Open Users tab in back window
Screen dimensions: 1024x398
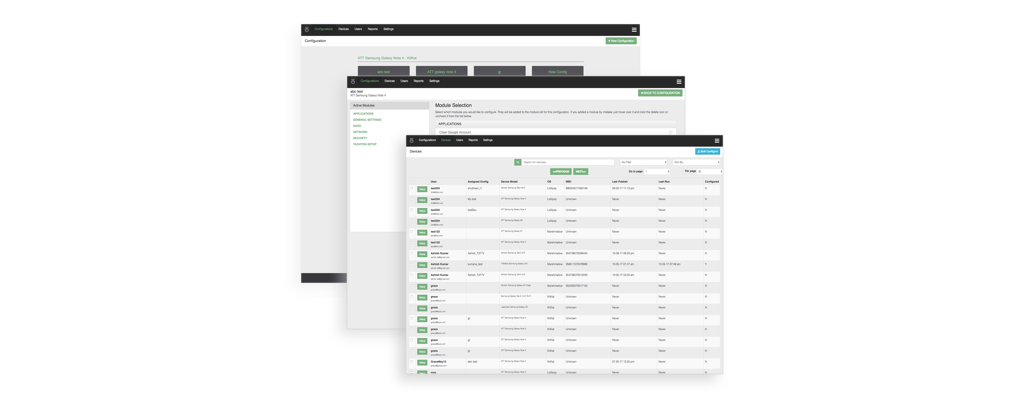pyautogui.click(x=359, y=29)
